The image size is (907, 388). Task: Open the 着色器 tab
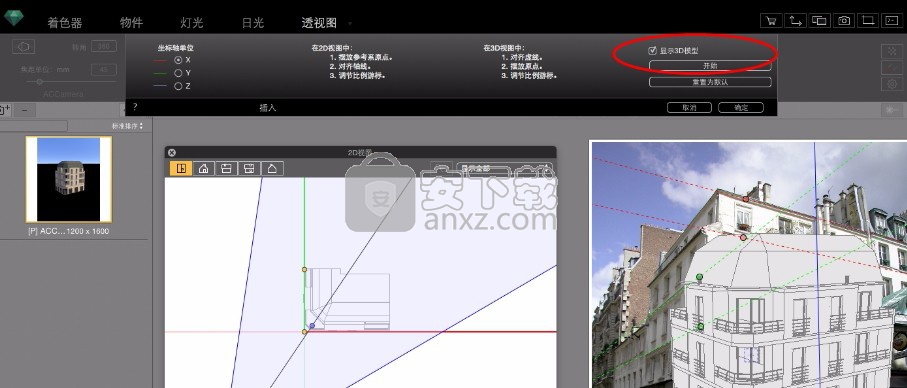(x=64, y=23)
